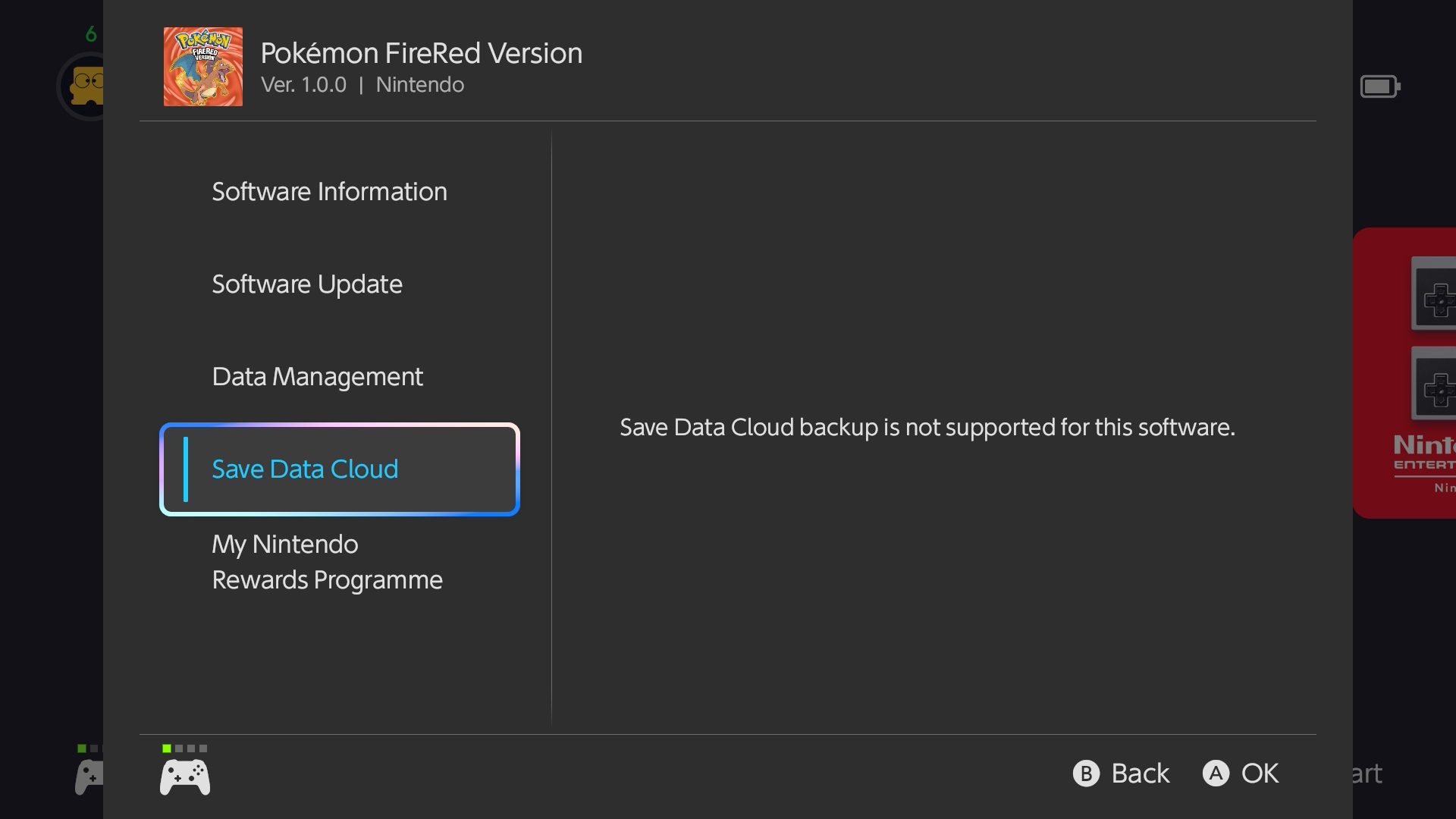Select the red Nintendo Entertainment System tile
The width and height of the screenshot is (1456, 819).
point(1404,373)
